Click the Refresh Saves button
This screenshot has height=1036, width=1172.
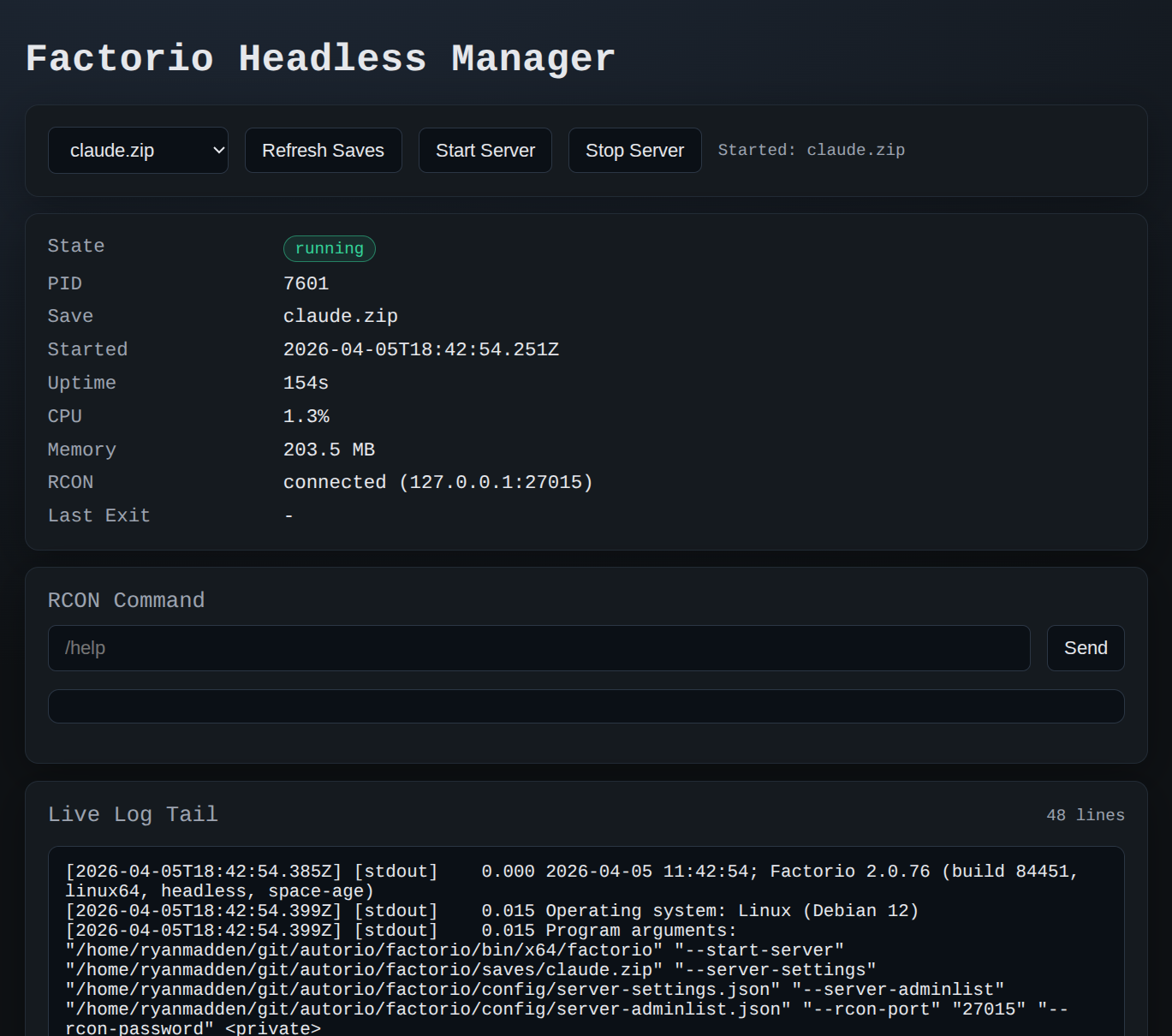click(323, 151)
